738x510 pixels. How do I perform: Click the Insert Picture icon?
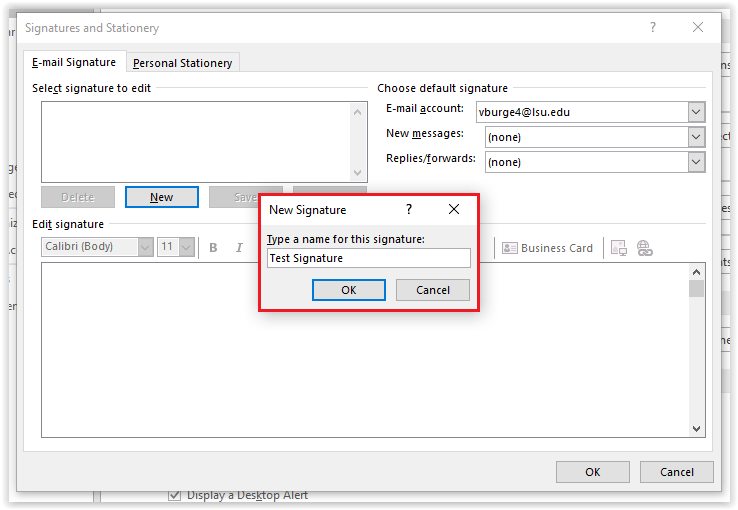[618, 248]
